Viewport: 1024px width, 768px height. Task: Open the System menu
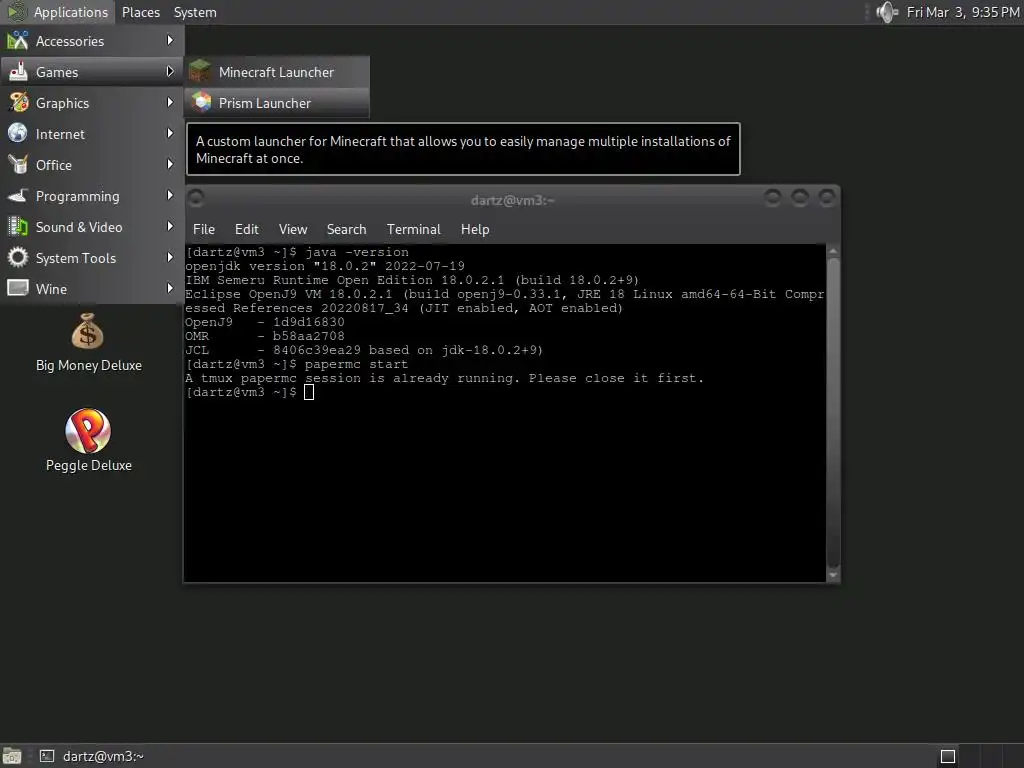195,12
